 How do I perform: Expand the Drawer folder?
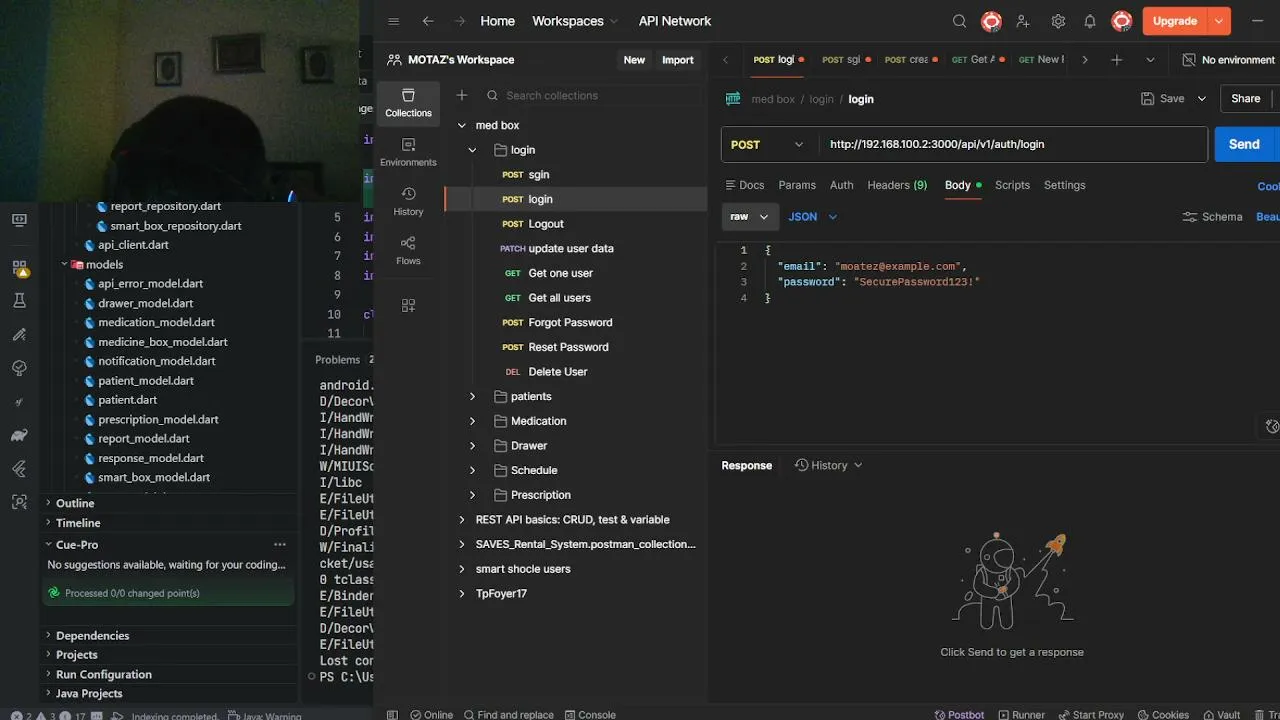(473, 446)
